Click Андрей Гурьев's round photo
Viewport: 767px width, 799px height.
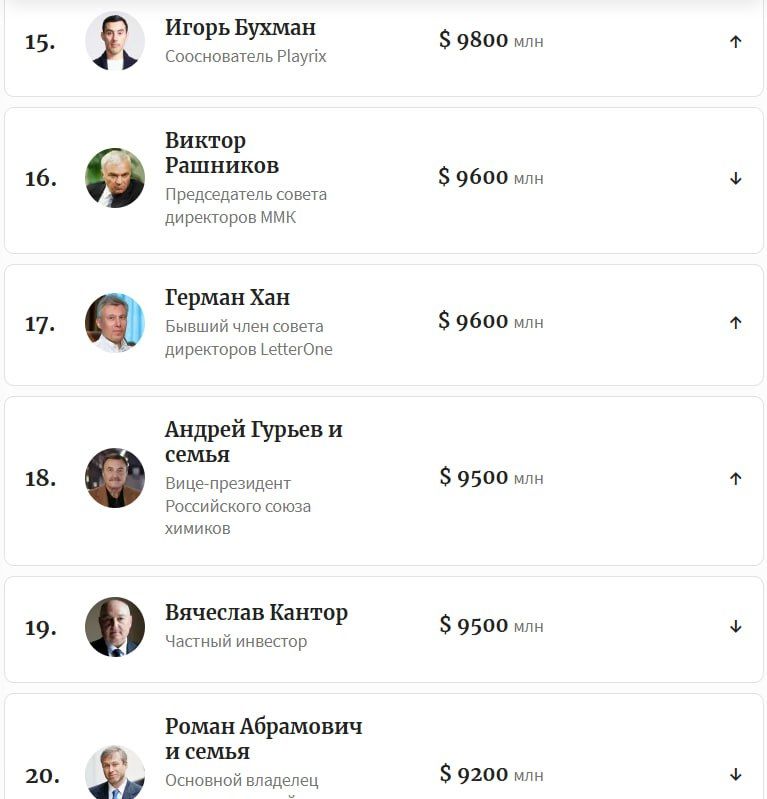pos(115,478)
